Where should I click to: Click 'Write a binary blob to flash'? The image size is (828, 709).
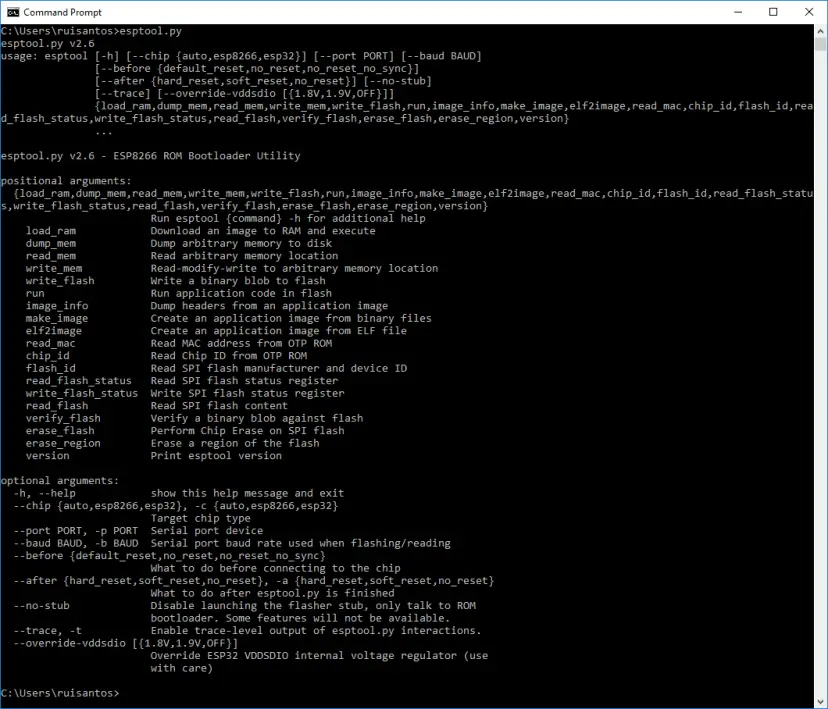tap(238, 281)
